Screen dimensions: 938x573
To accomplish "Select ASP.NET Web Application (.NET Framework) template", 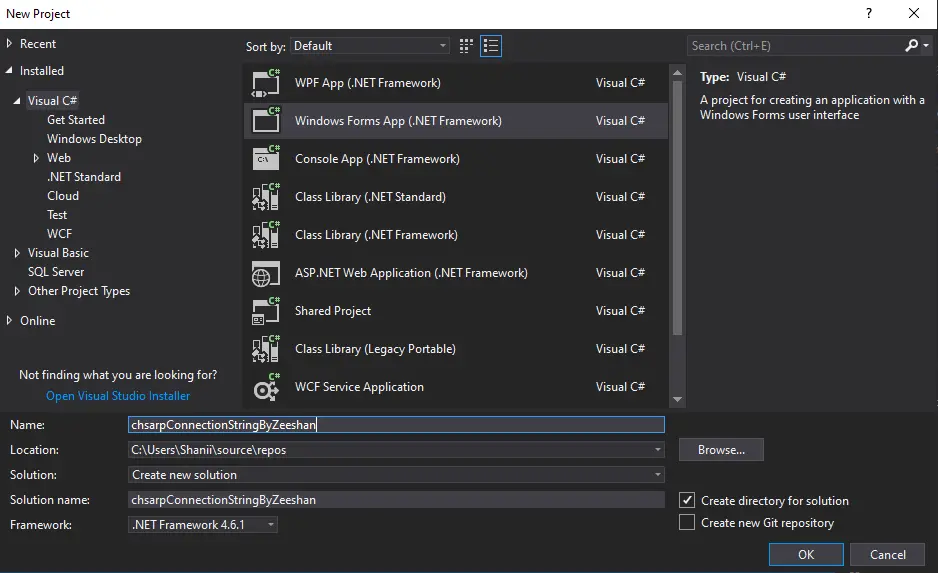I will pos(455,273).
